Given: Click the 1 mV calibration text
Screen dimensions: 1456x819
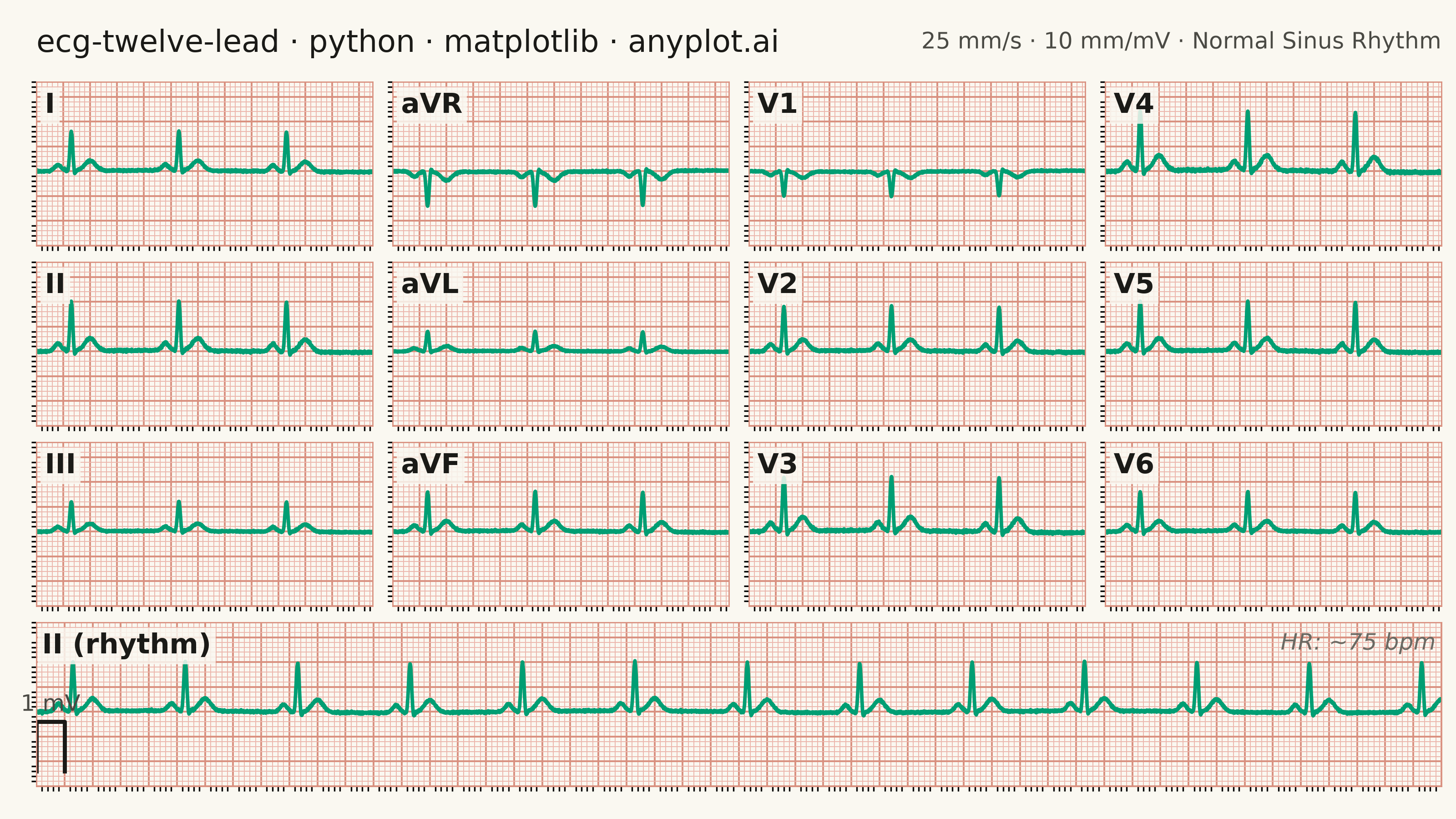Looking at the screenshot, I should click(x=51, y=704).
